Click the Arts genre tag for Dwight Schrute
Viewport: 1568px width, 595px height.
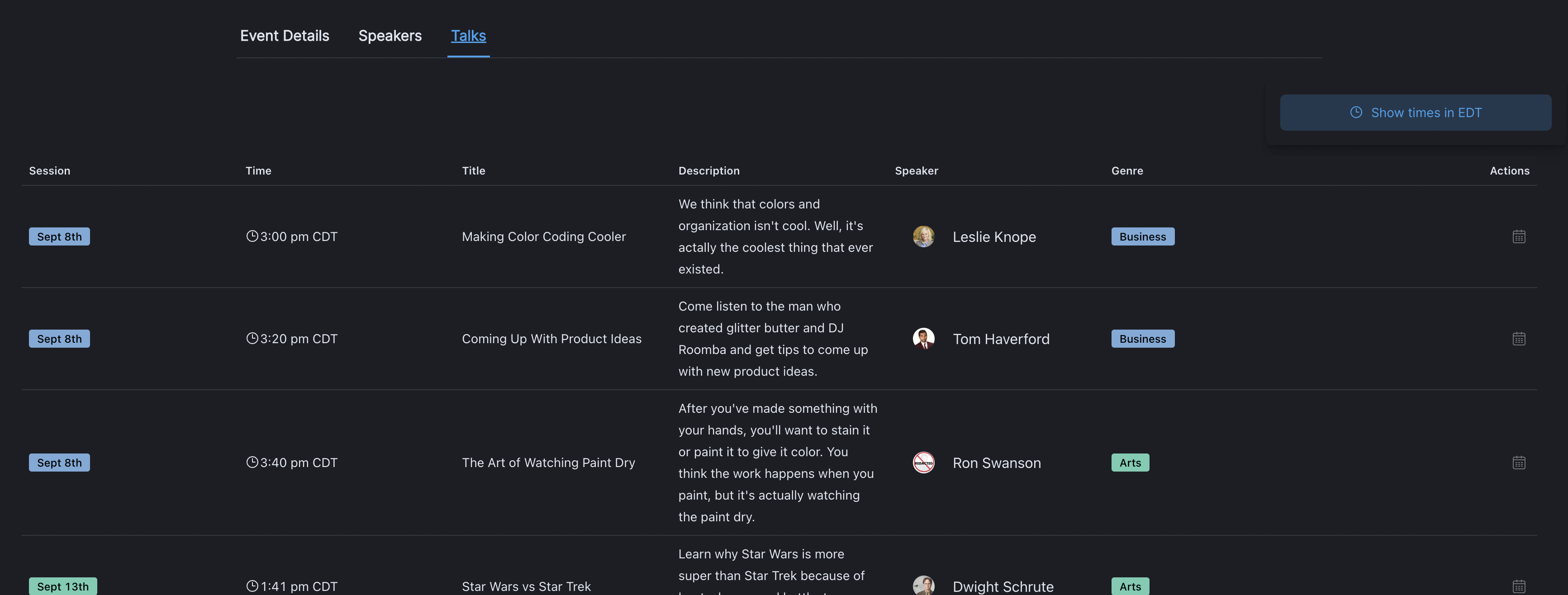click(x=1130, y=586)
